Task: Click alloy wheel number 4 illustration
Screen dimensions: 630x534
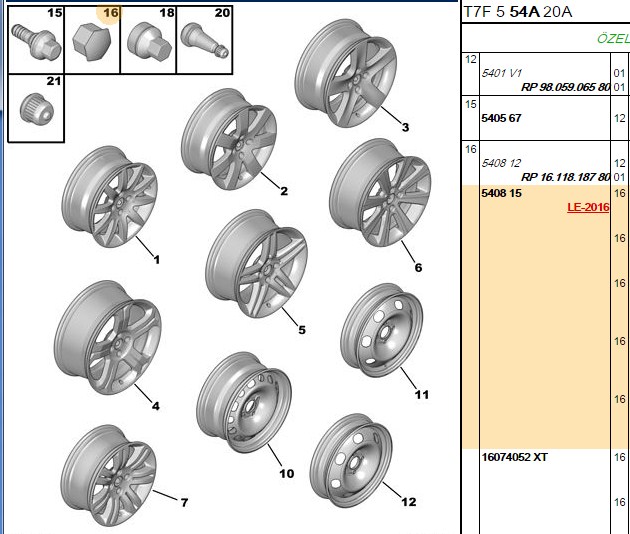Action: (108, 338)
